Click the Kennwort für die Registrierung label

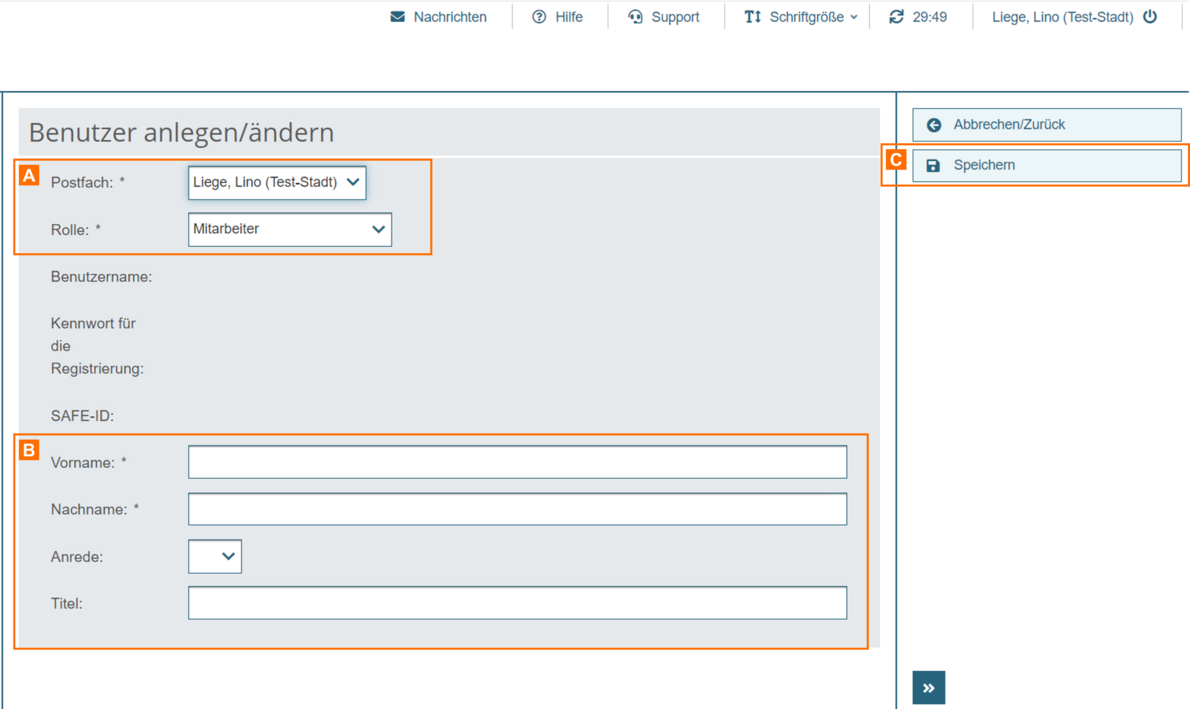[x=97, y=346]
